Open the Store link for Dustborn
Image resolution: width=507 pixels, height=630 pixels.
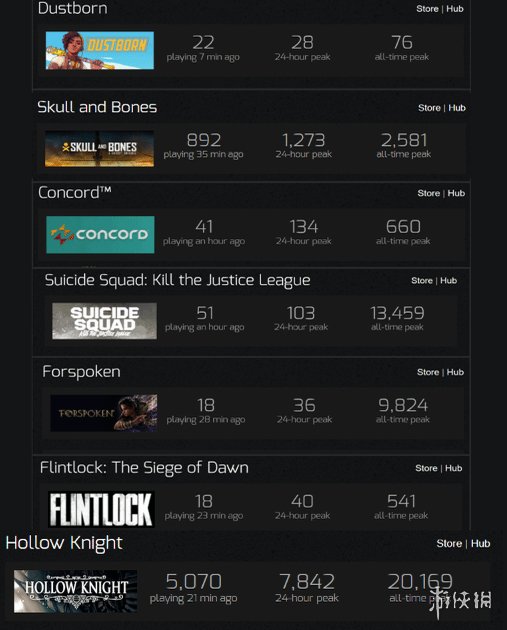pyautogui.click(x=427, y=9)
